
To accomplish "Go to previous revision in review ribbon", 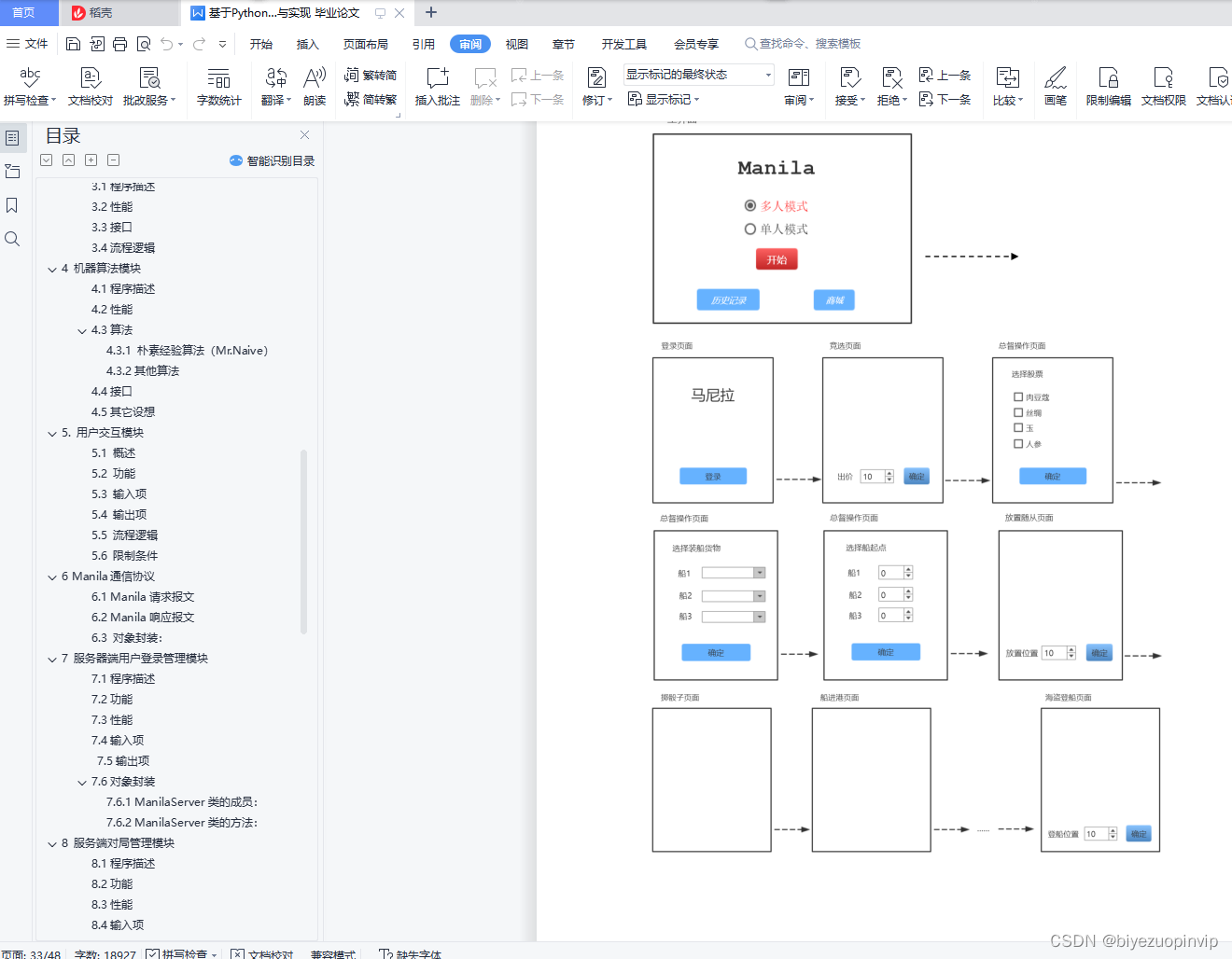I will point(945,75).
